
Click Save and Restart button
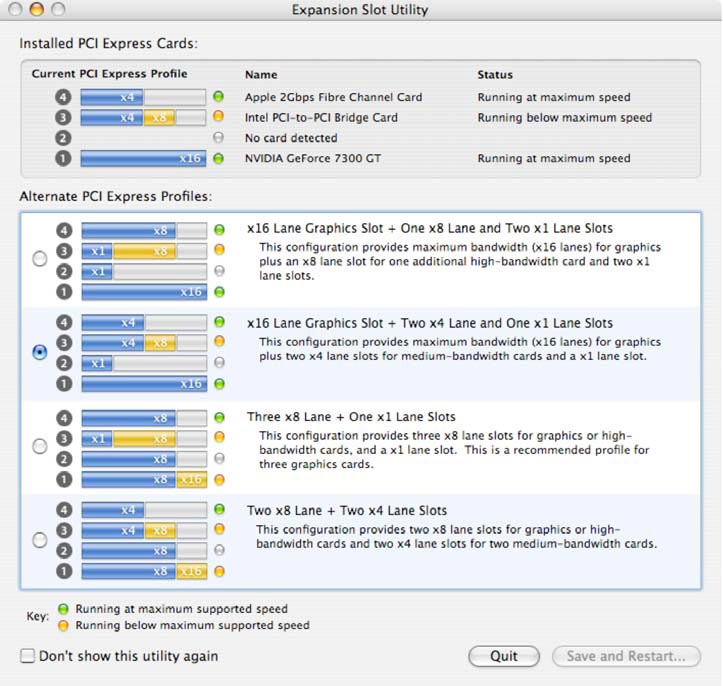pyautogui.click(x=626, y=656)
